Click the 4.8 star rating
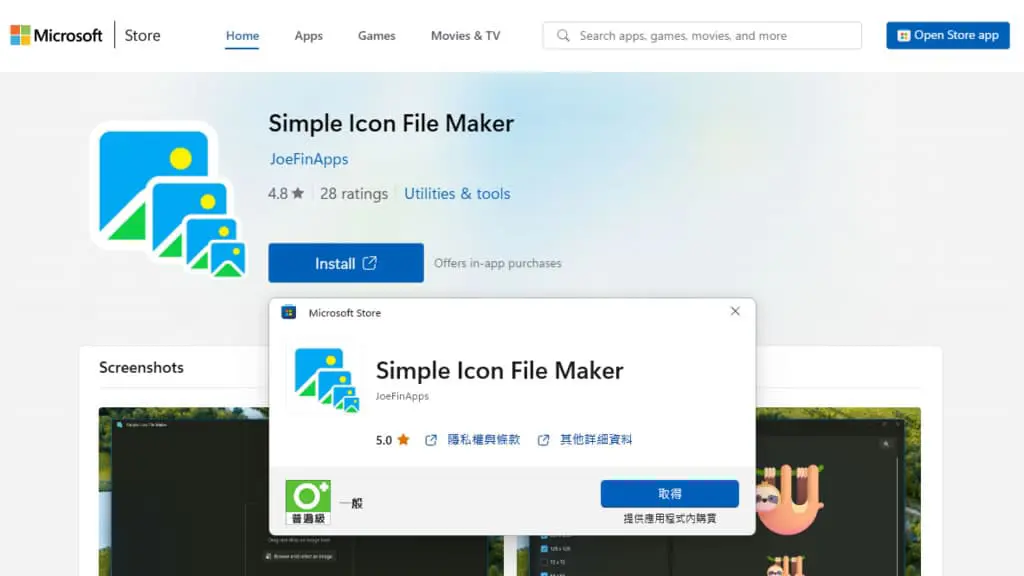Viewport: 1024px width, 576px height. pyautogui.click(x=285, y=193)
